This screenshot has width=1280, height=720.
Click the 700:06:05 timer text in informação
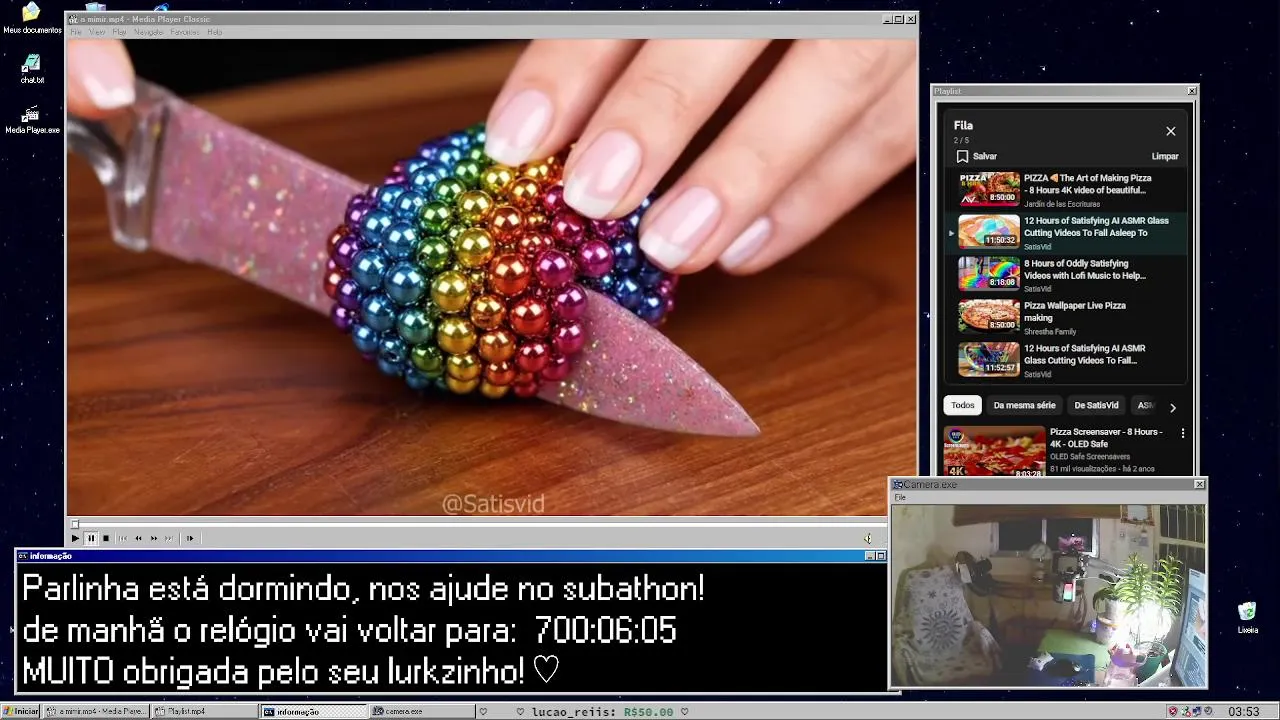pyautogui.click(x=605, y=631)
